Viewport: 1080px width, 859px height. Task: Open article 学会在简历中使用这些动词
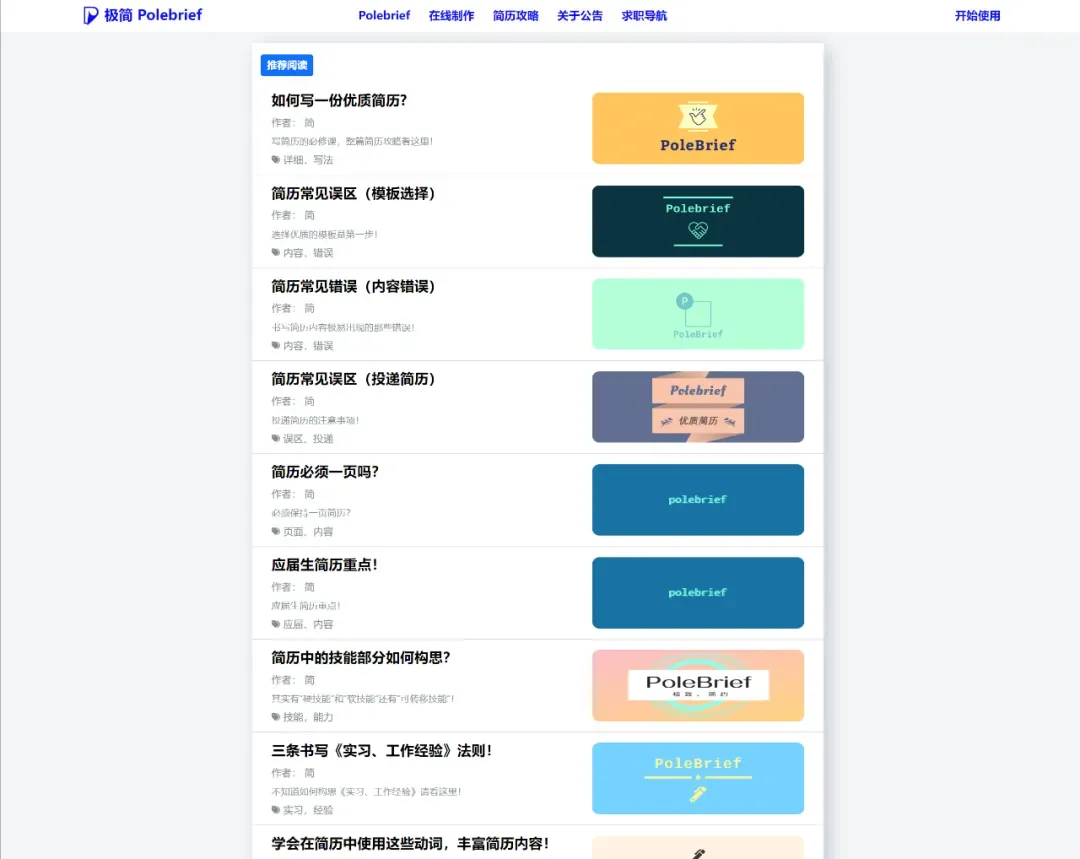coord(410,844)
